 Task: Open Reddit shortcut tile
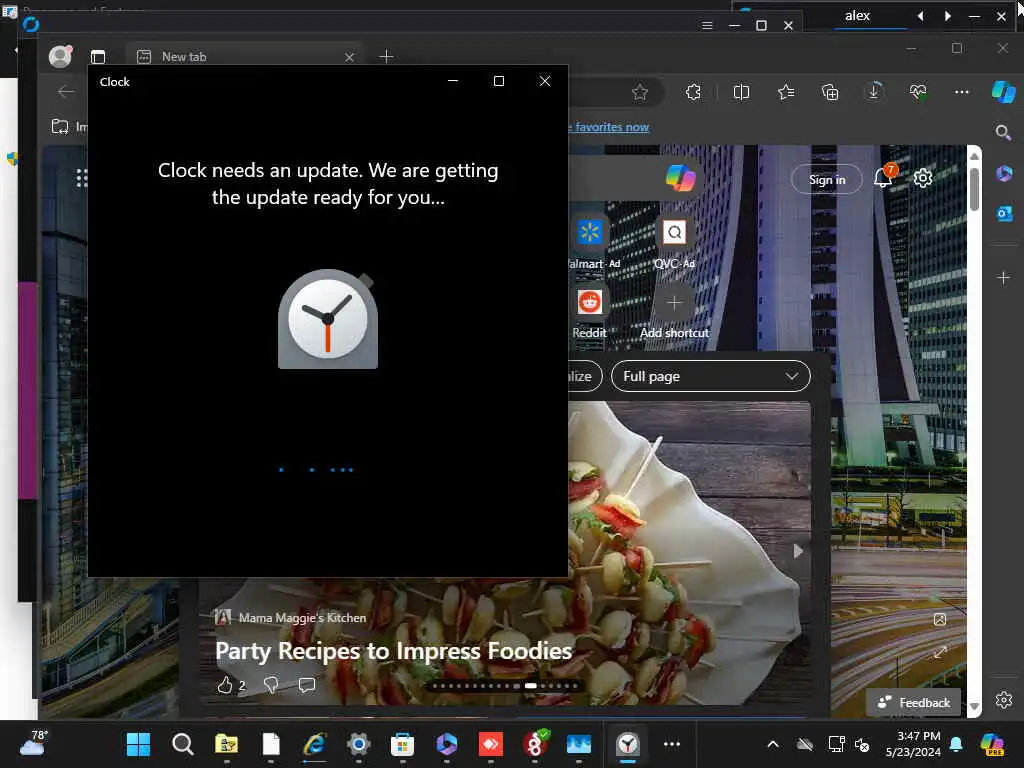tap(590, 302)
